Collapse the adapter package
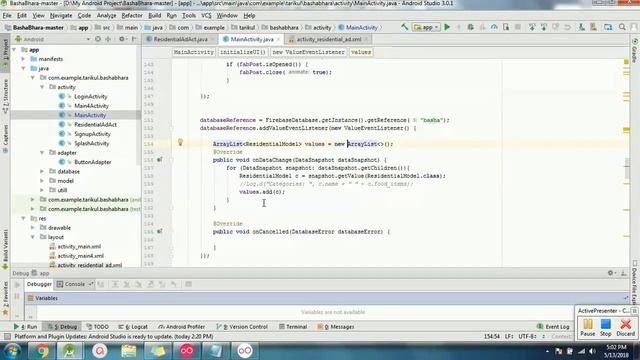This screenshot has height=360, width=640. [42, 153]
